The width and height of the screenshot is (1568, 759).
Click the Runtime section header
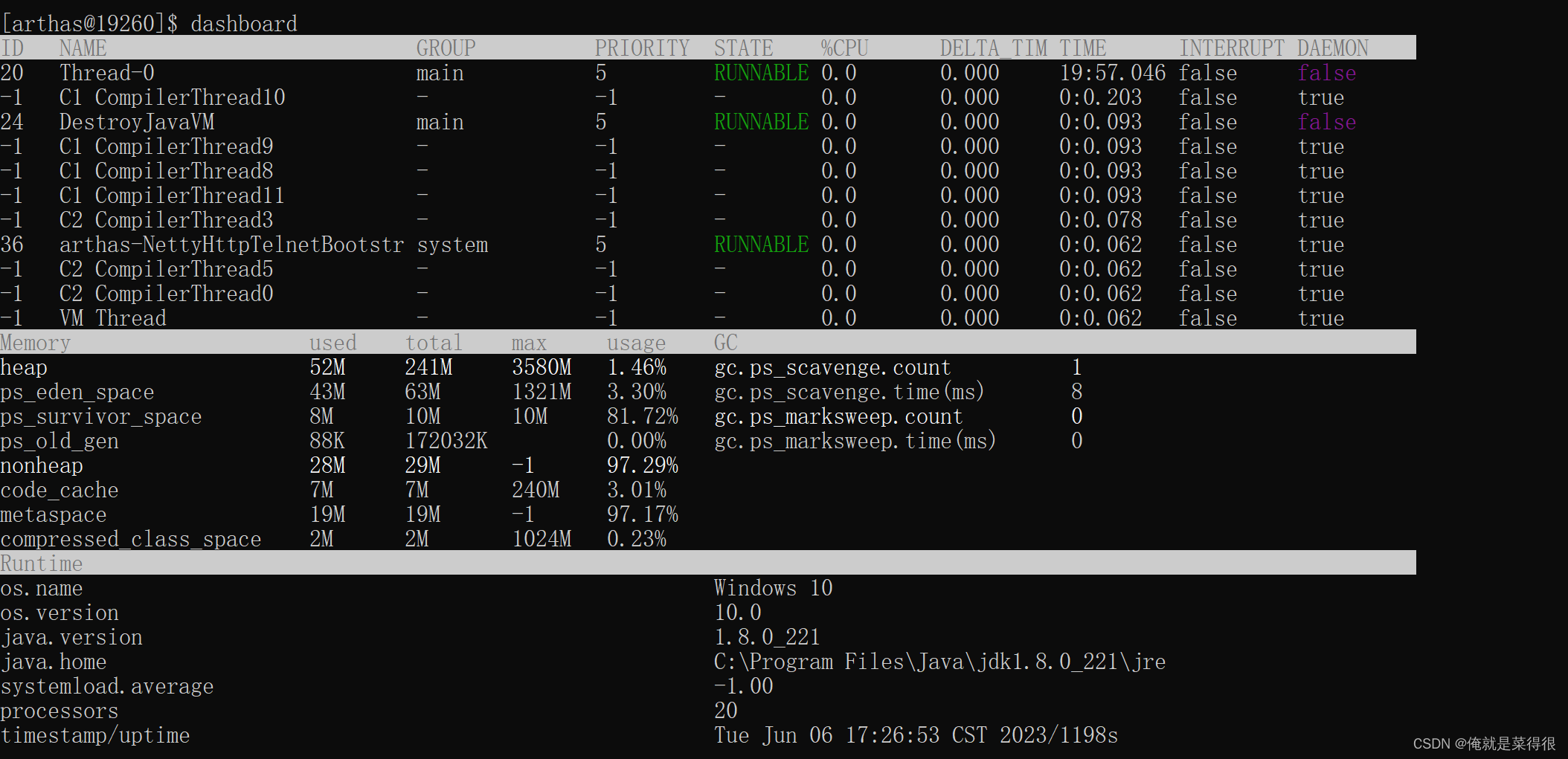pos(42,563)
